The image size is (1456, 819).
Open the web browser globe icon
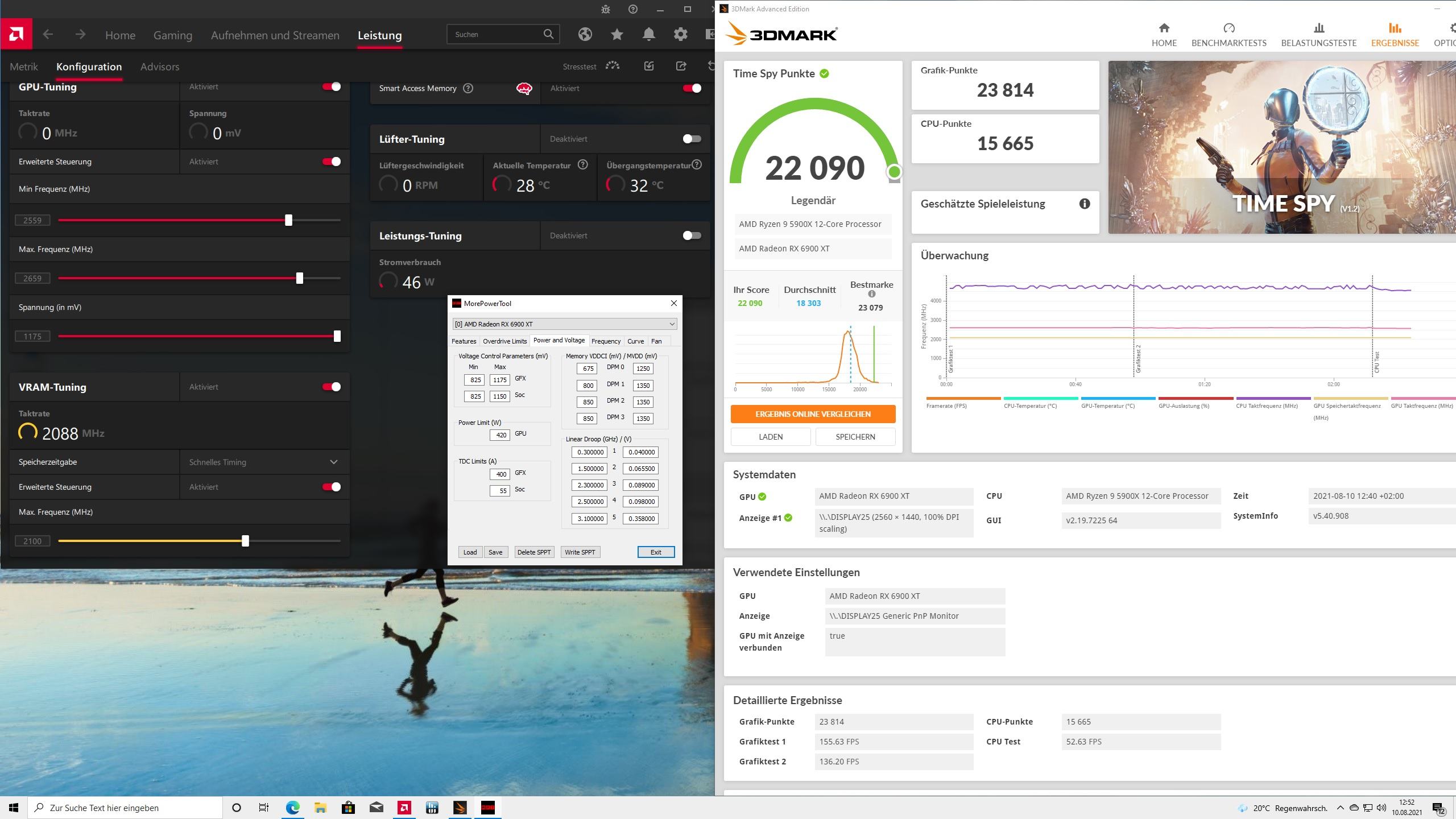pos(585,35)
